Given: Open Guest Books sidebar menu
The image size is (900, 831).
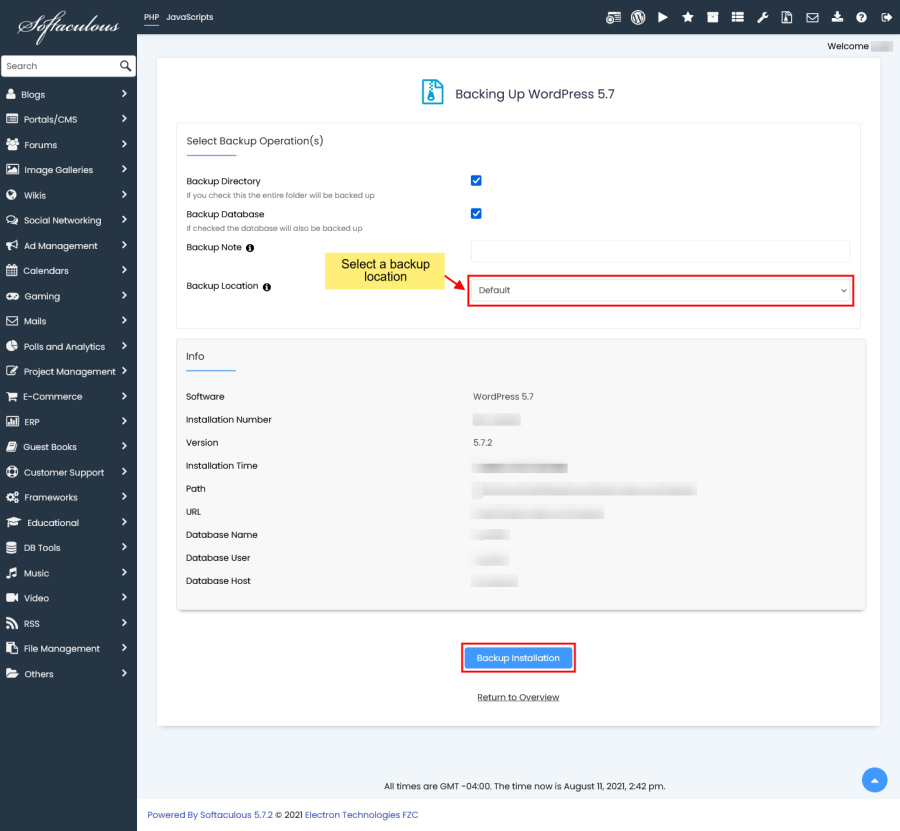Looking at the screenshot, I should (68, 447).
